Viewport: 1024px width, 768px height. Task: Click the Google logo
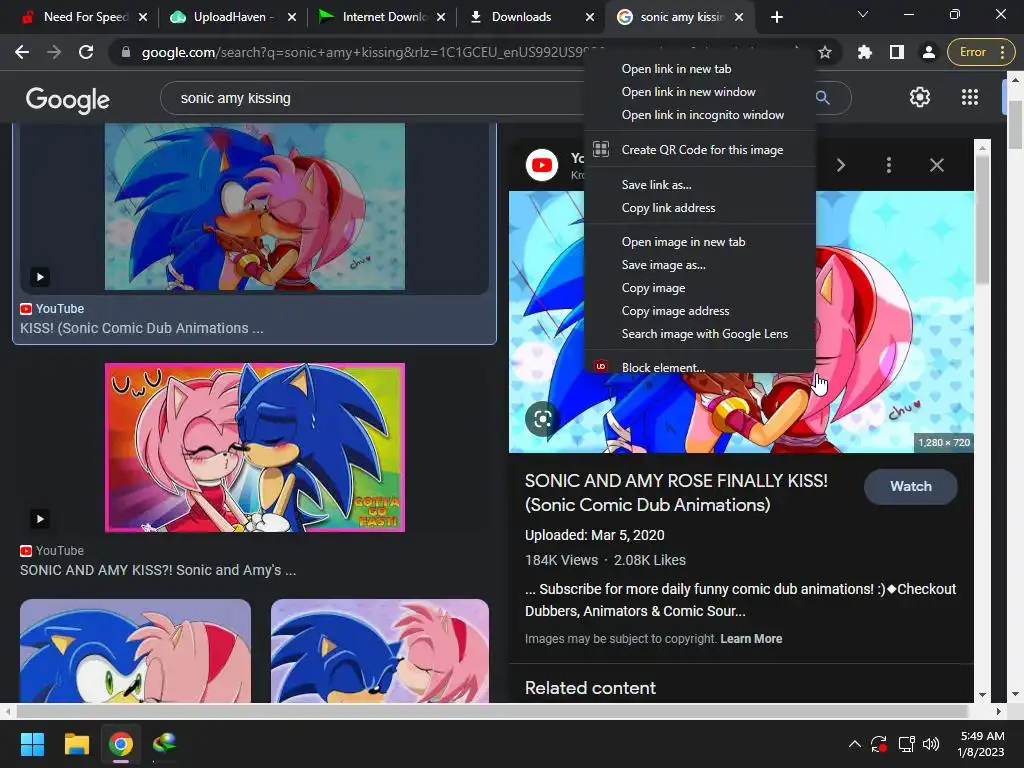click(67, 99)
